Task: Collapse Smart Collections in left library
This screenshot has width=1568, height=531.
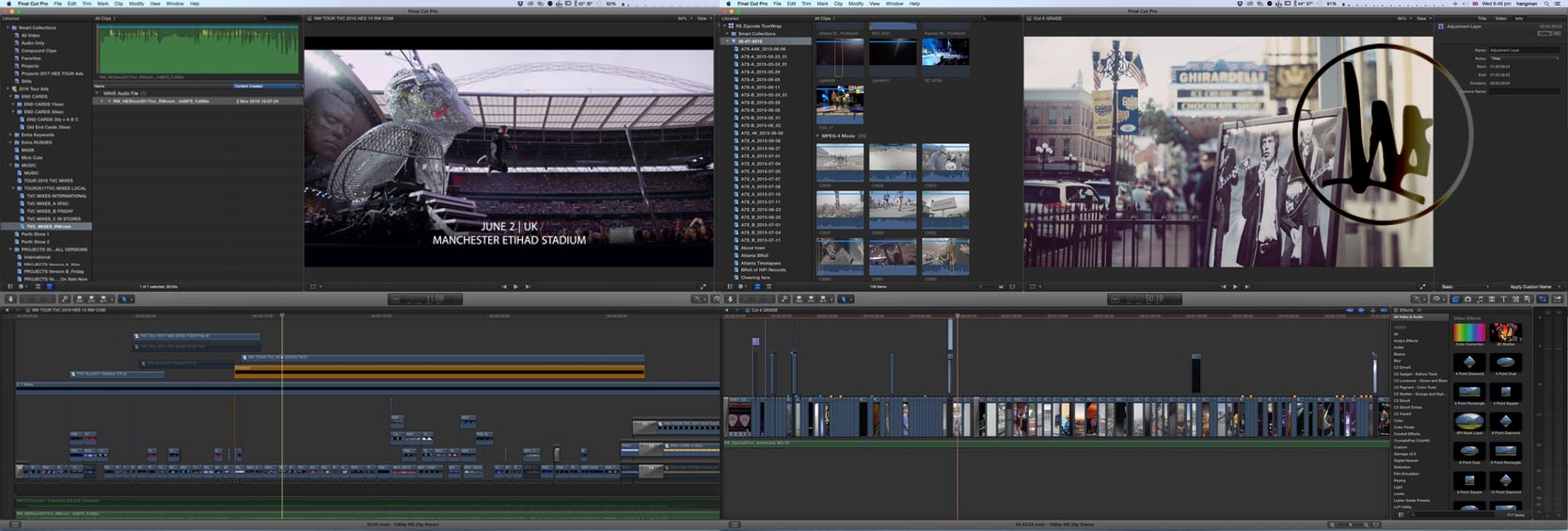Action: coord(9,27)
